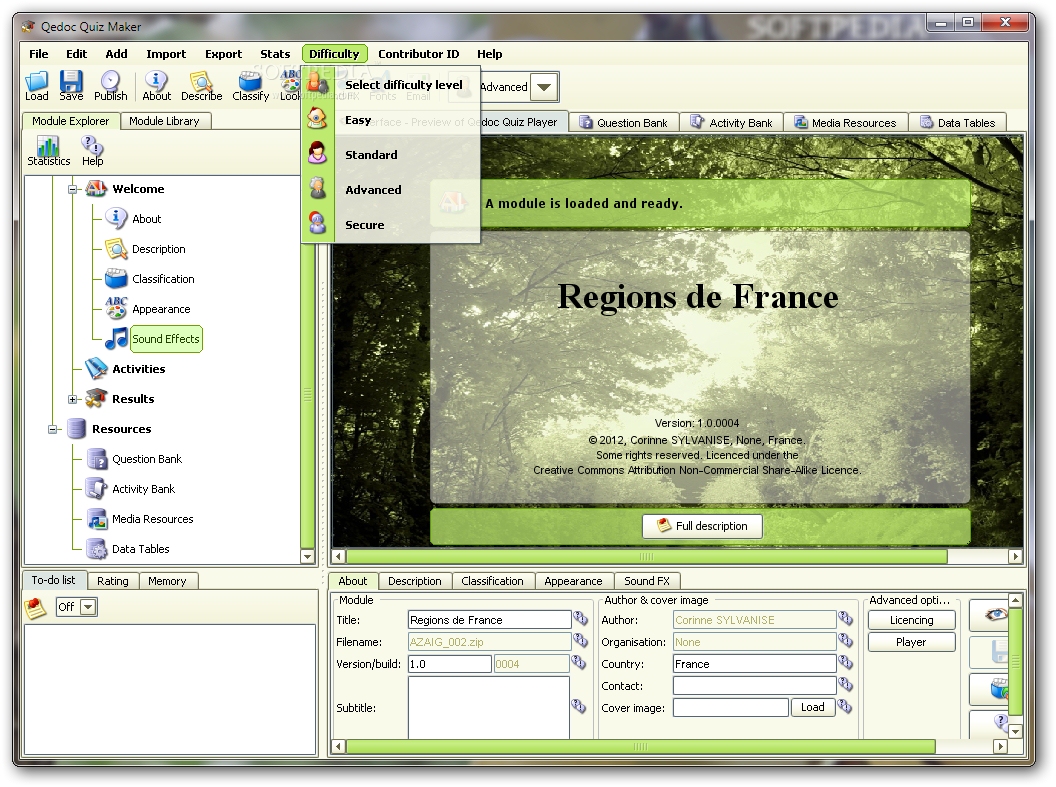Click the Version number 1.0 field
This screenshot has height=787, width=1056.
pos(449,664)
